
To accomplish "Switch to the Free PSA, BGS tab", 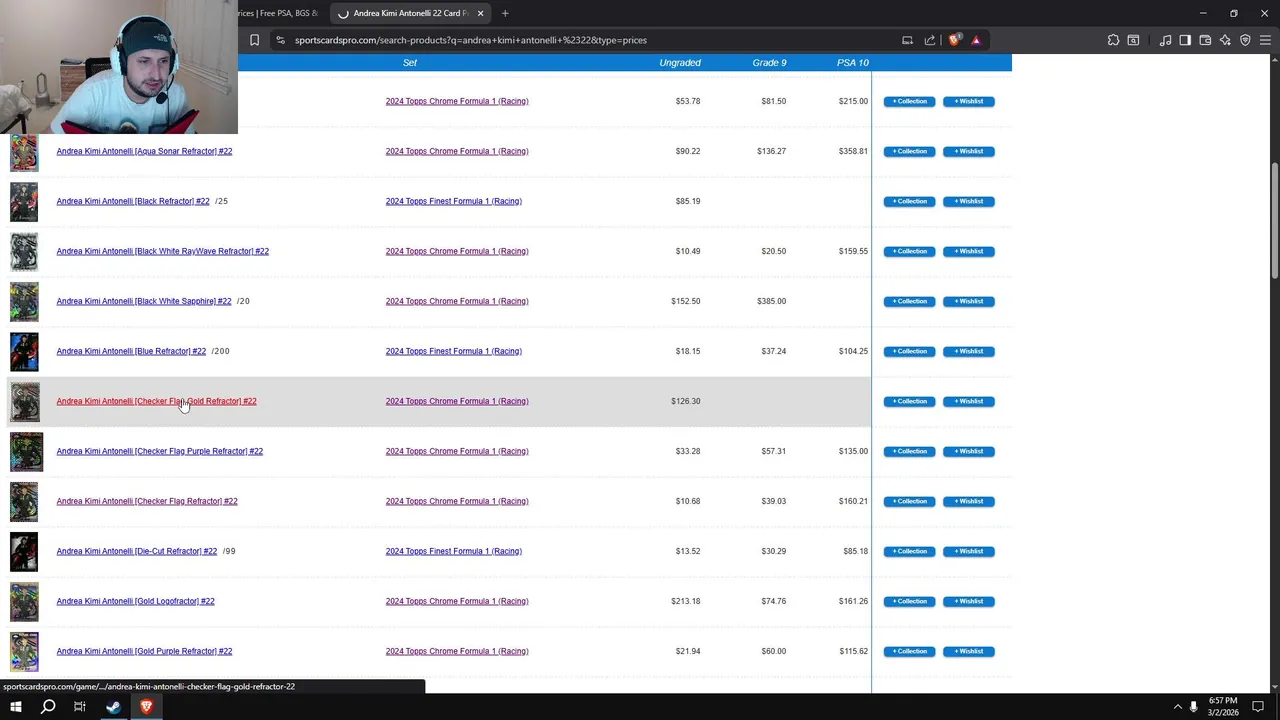I will [x=280, y=13].
